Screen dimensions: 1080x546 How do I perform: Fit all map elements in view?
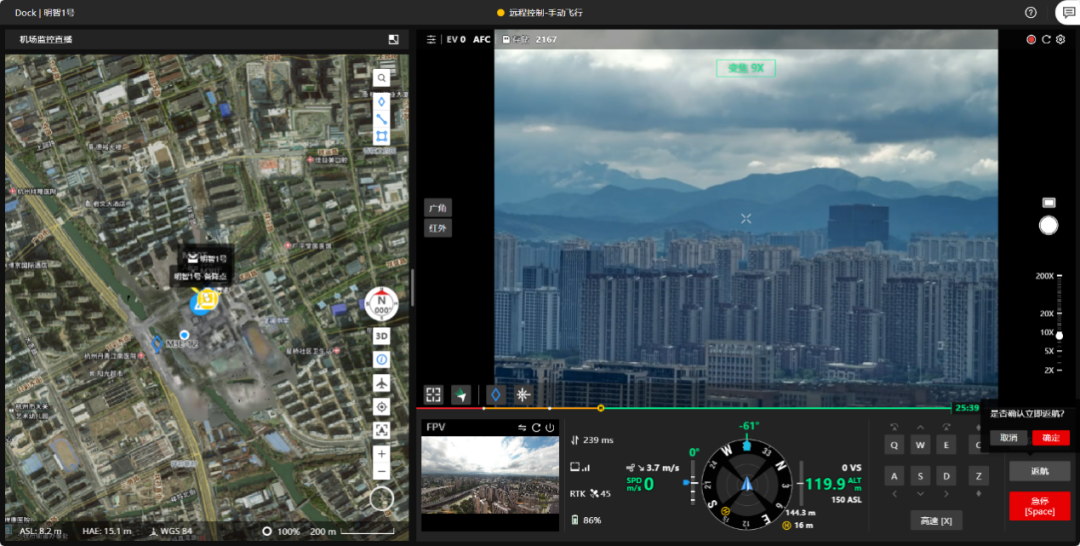tap(382, 430)
